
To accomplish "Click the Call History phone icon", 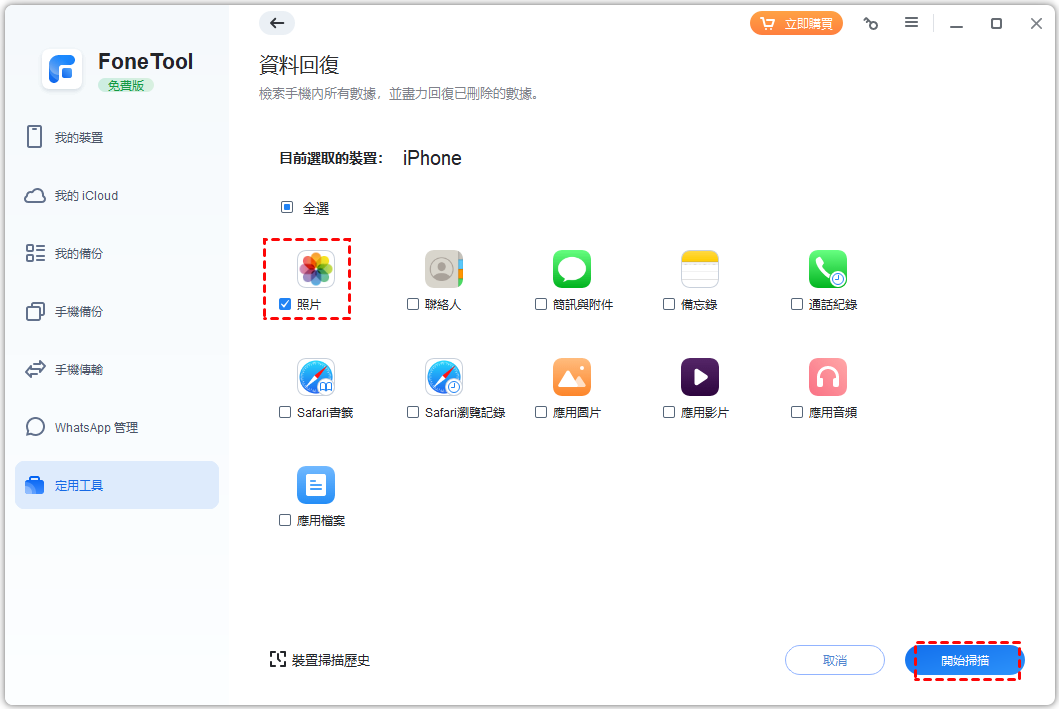I will pos(827,269).
